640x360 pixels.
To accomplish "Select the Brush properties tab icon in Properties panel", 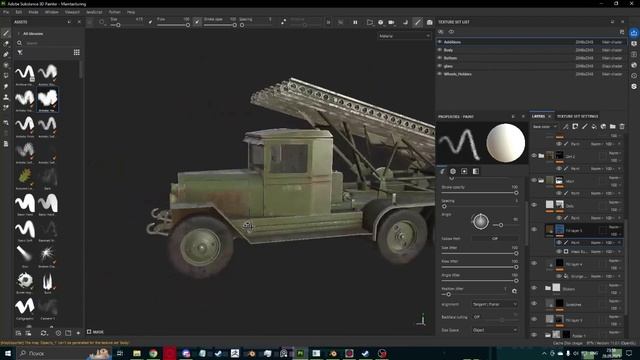I will point(442,171).
